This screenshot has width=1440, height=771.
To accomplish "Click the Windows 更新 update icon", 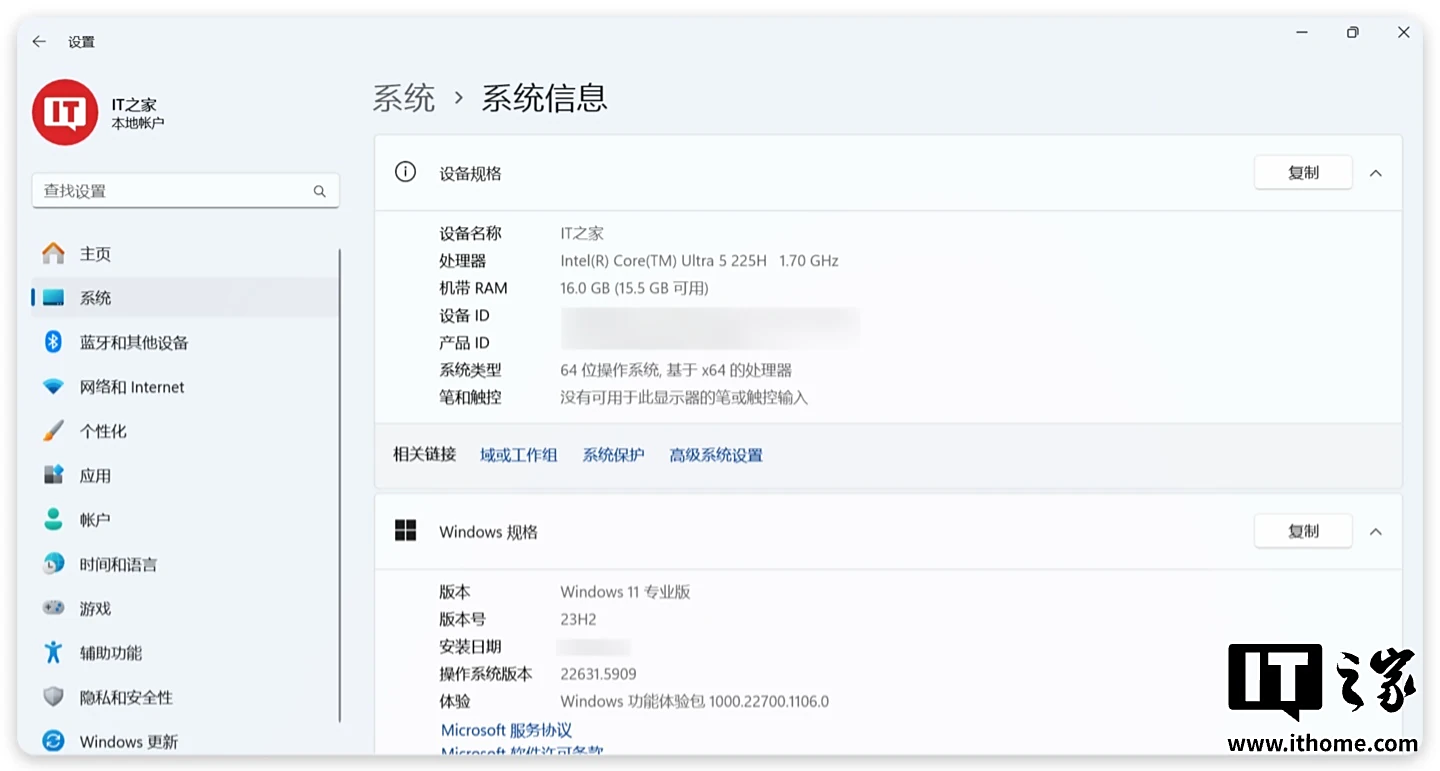I will click(x=54, y=741).
